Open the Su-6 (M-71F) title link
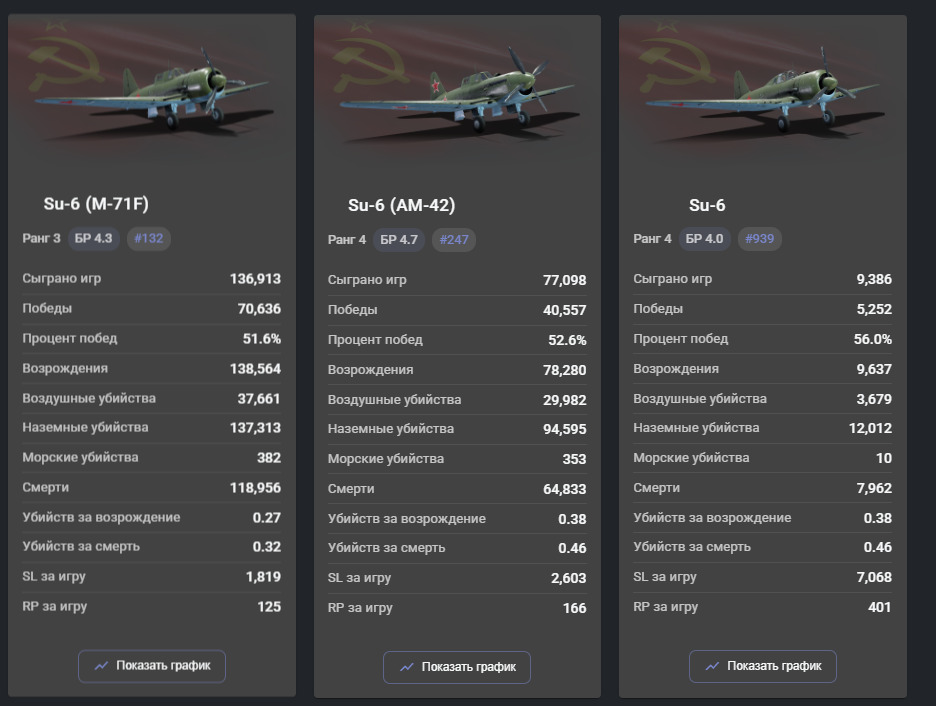Image resolution: width=936 pixels, height=706 pixels. (x=96, y=204)
